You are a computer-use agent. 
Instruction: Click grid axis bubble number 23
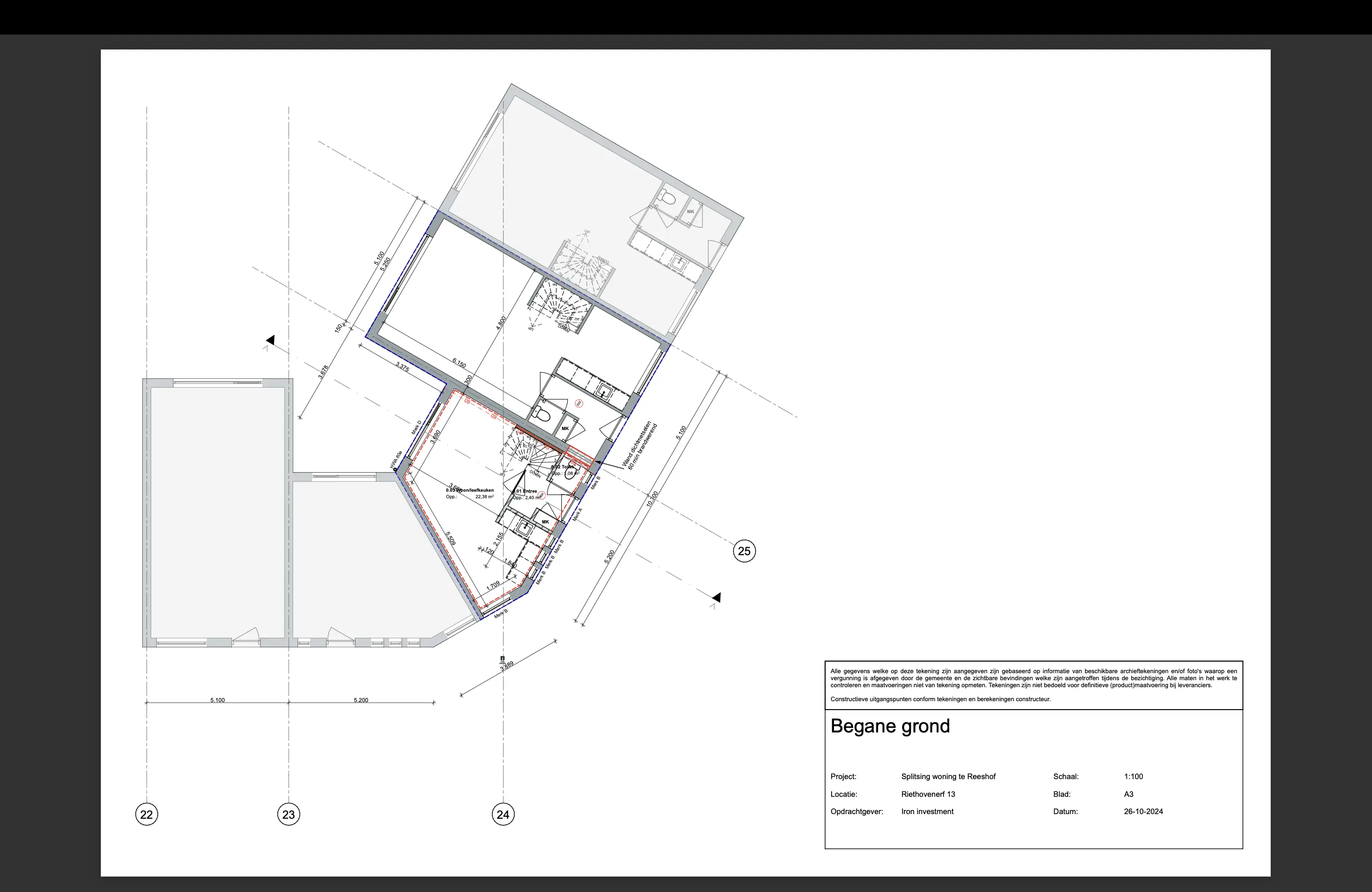pos(288,814)
